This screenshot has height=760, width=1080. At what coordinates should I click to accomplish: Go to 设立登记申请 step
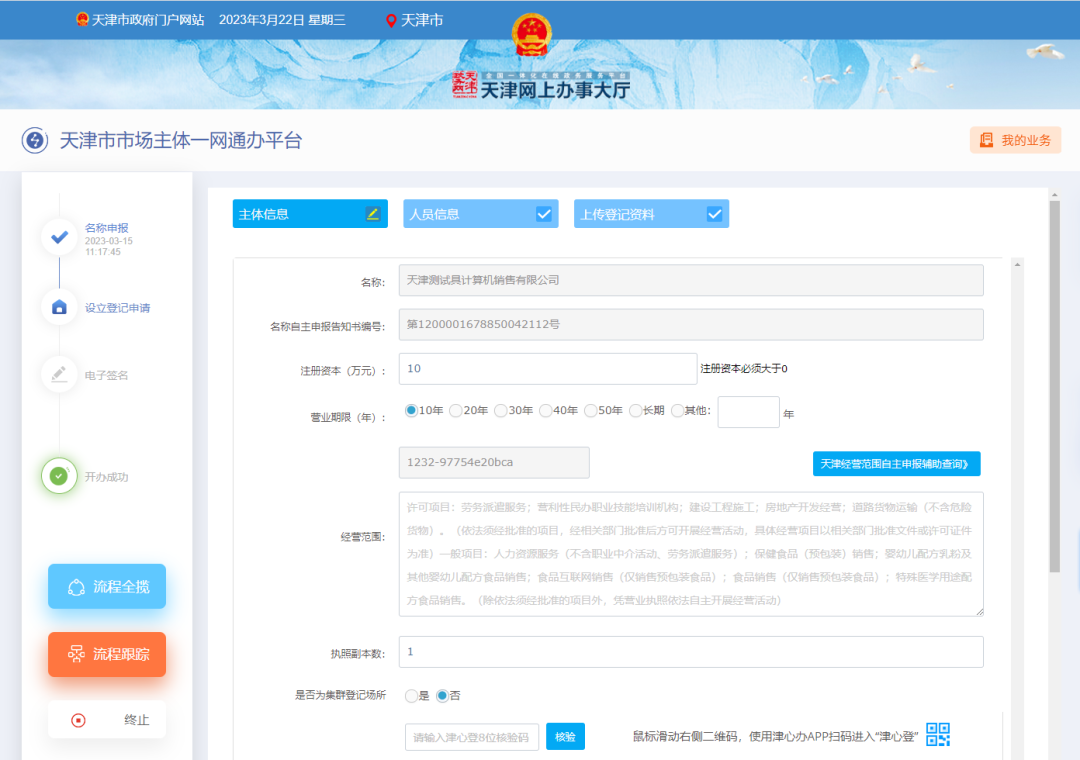point(117,308)
